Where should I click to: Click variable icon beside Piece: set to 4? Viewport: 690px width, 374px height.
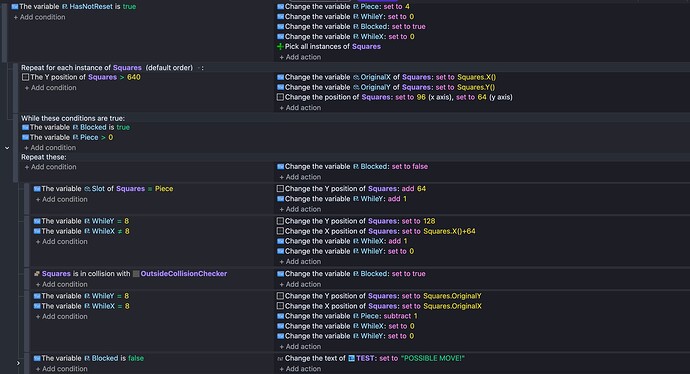(280, 7)
